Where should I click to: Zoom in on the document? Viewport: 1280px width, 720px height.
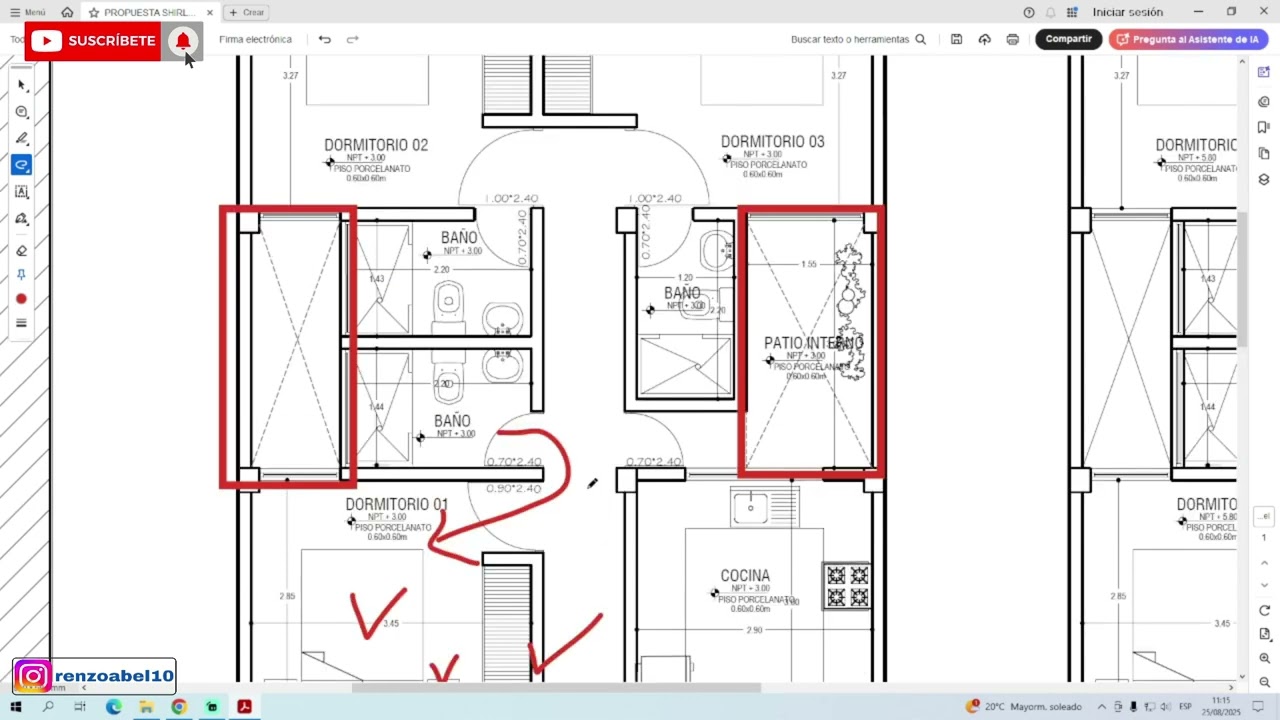(x=1264, y=658)
